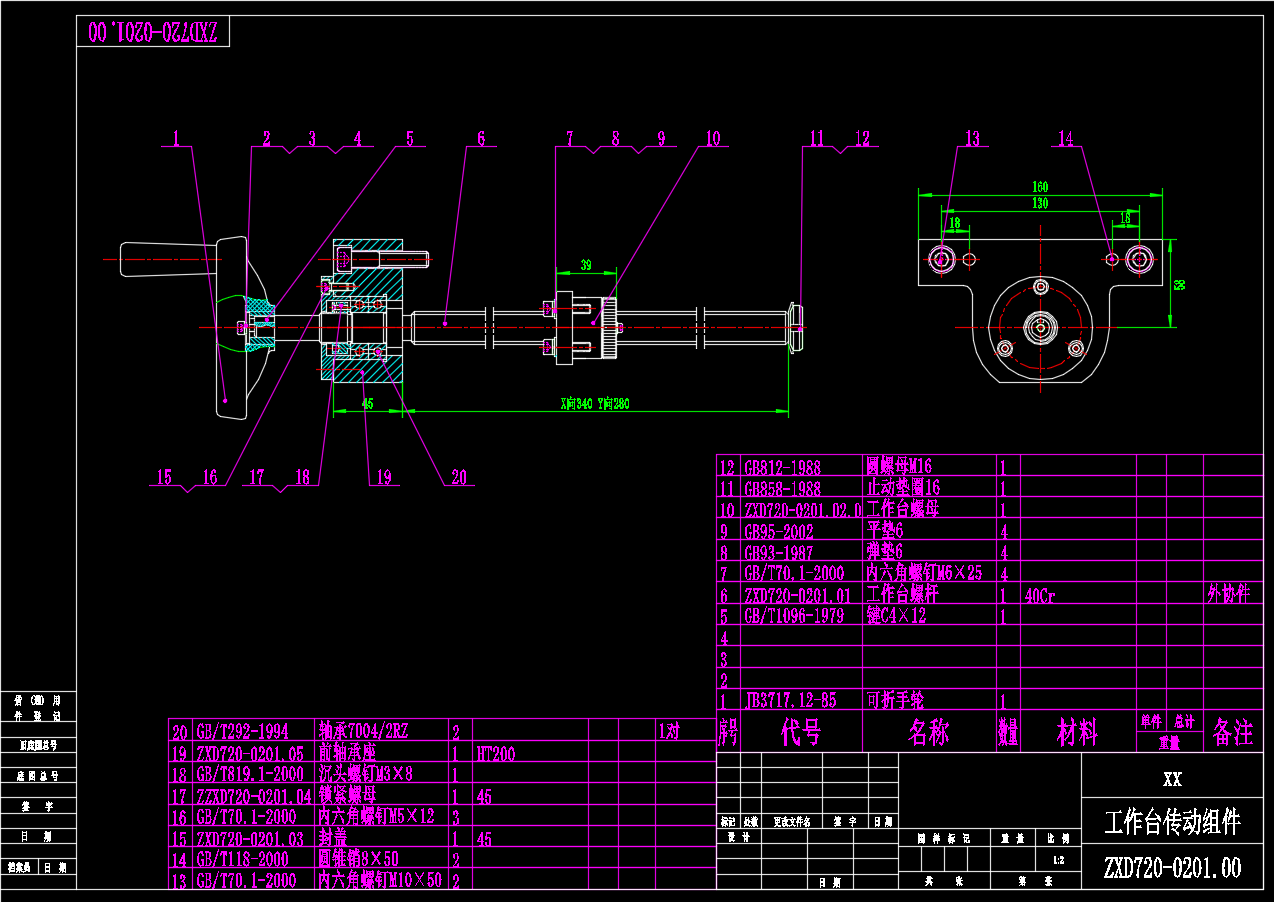Select the HT200 material cell
This screenshot has width=1274, height=902.
tap(496, 753)
